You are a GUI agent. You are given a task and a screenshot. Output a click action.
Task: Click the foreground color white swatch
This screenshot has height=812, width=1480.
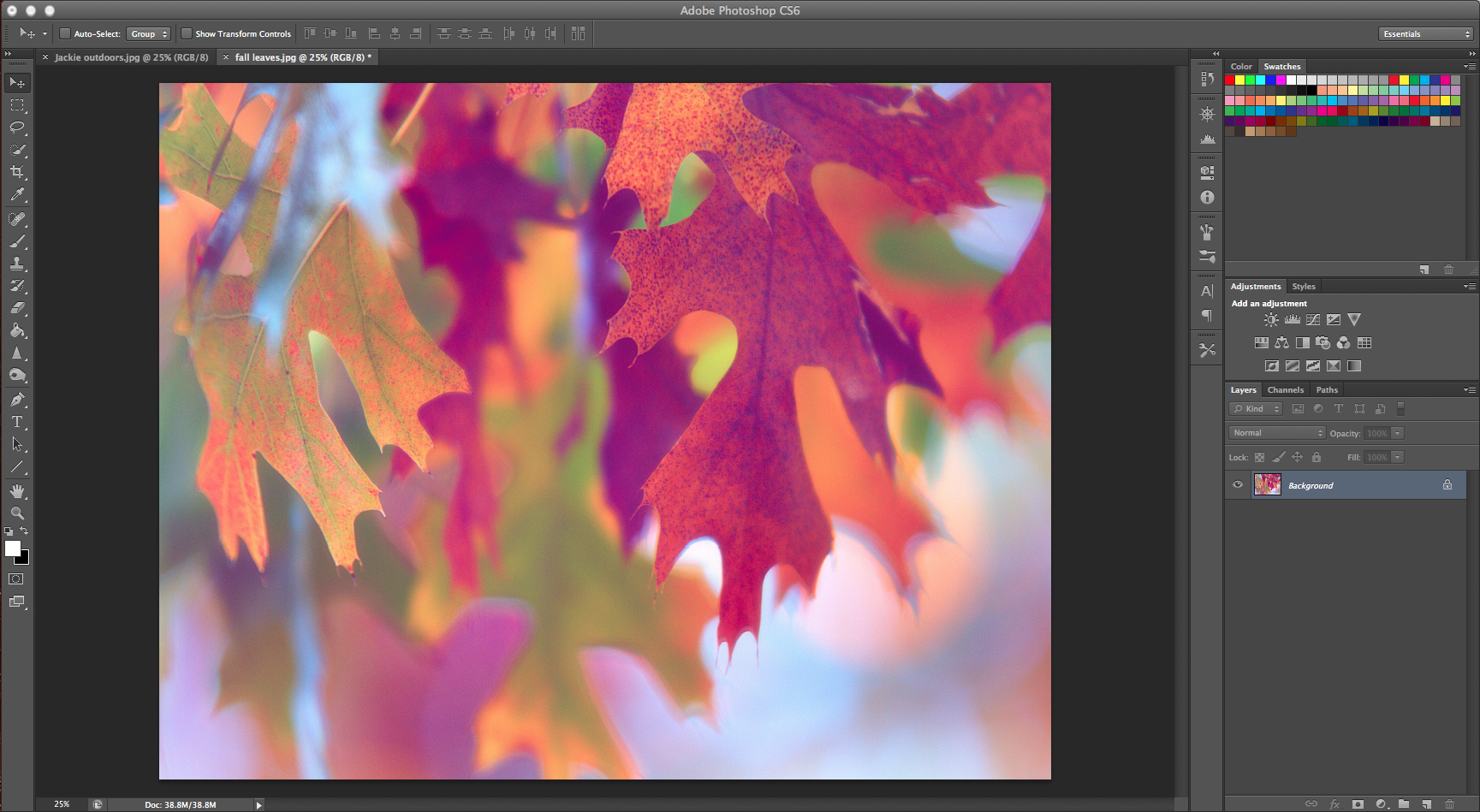pyautogui.click(x=12, y=548)
